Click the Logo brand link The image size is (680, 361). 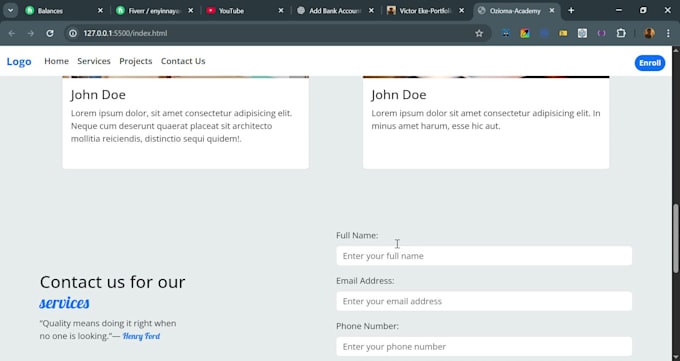coord(19,61)
